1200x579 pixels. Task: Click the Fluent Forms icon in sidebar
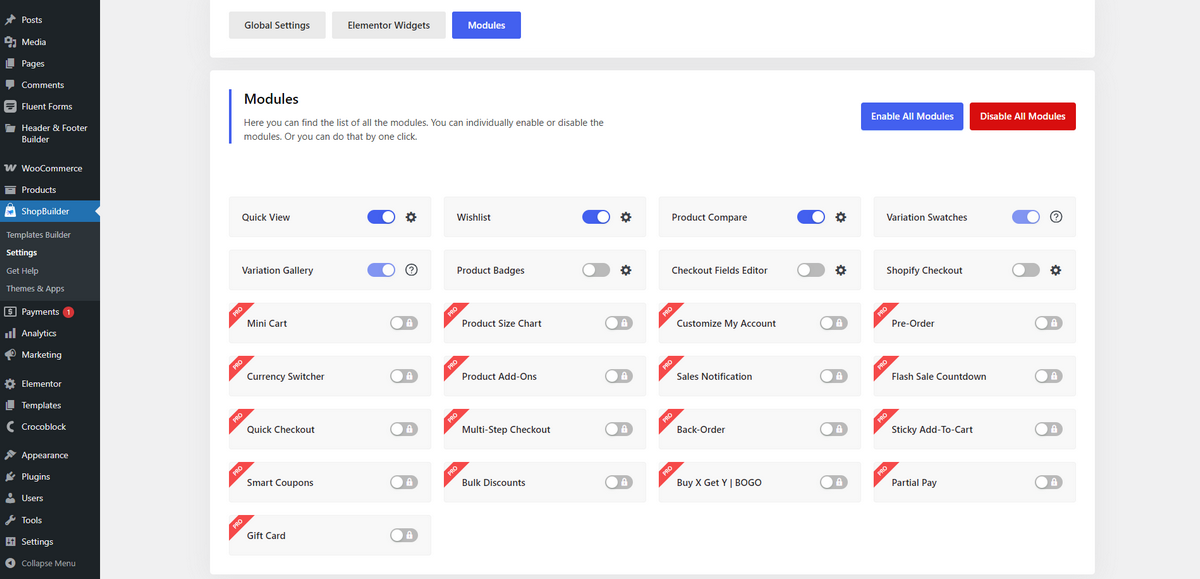pyautogui.click(x=10, y=106)
